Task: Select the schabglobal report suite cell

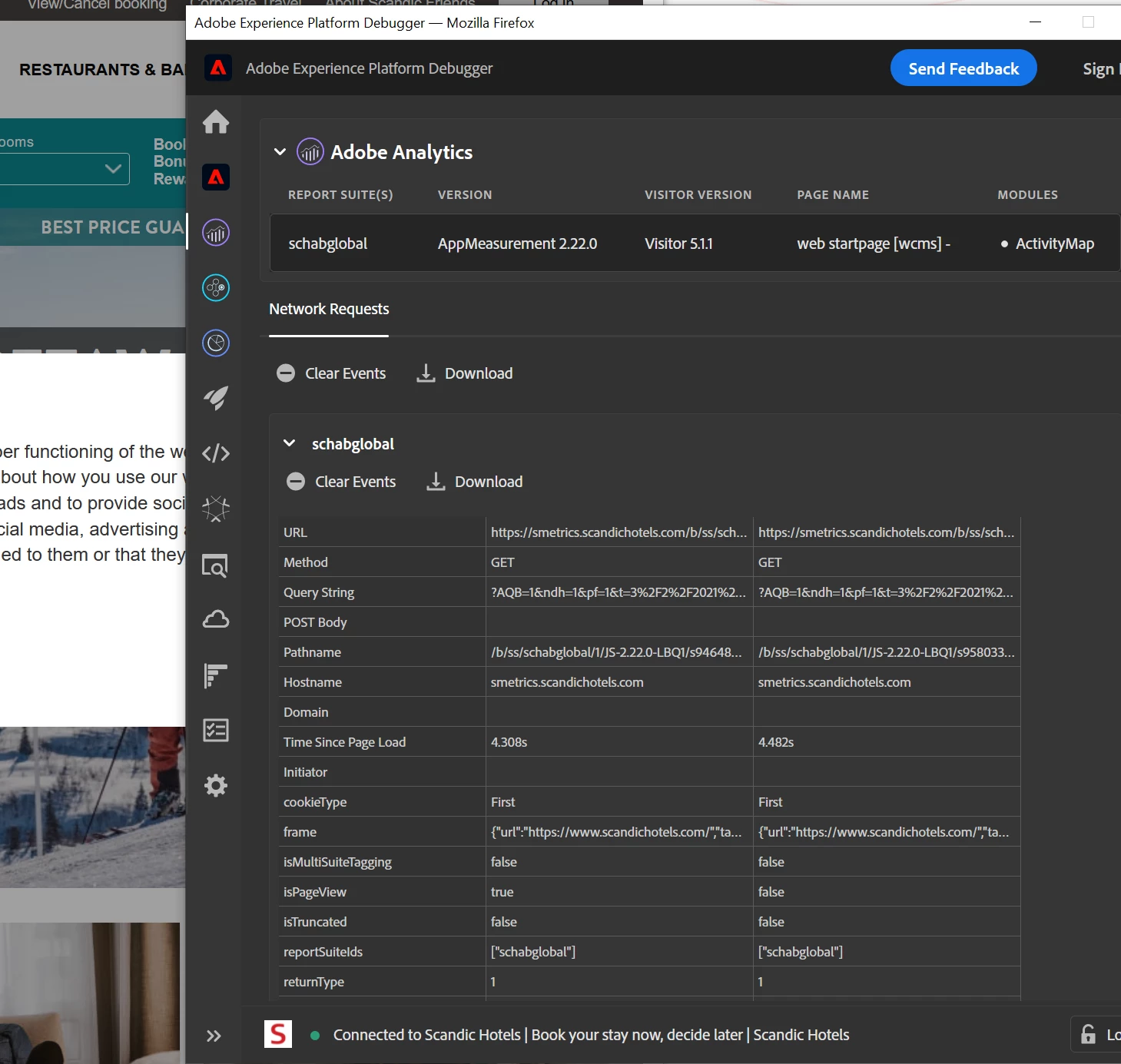Action: 328,244
